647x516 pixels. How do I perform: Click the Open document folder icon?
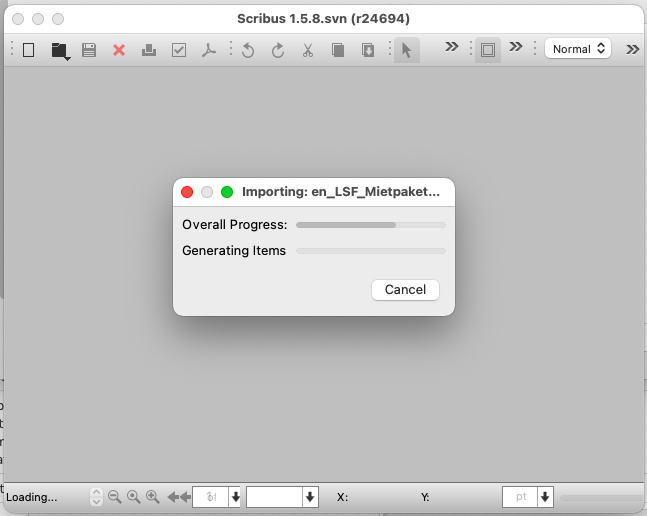(59, 49)
